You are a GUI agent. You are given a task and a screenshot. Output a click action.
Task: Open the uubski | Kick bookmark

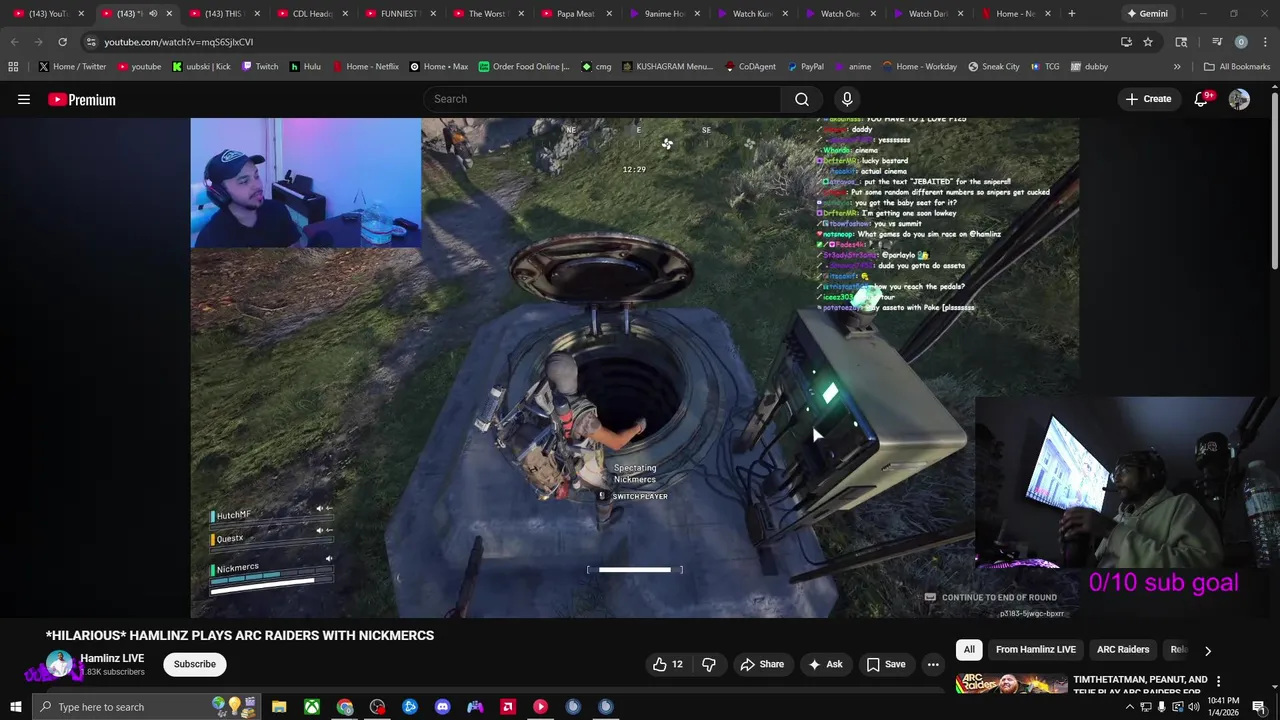[200, 67]
